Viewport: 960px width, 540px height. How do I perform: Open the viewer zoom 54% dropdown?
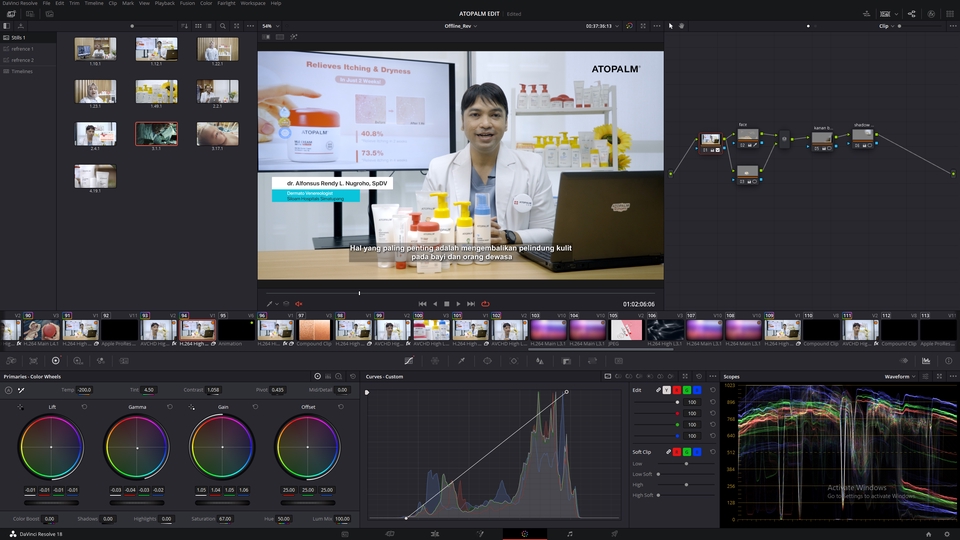point(271,26)
